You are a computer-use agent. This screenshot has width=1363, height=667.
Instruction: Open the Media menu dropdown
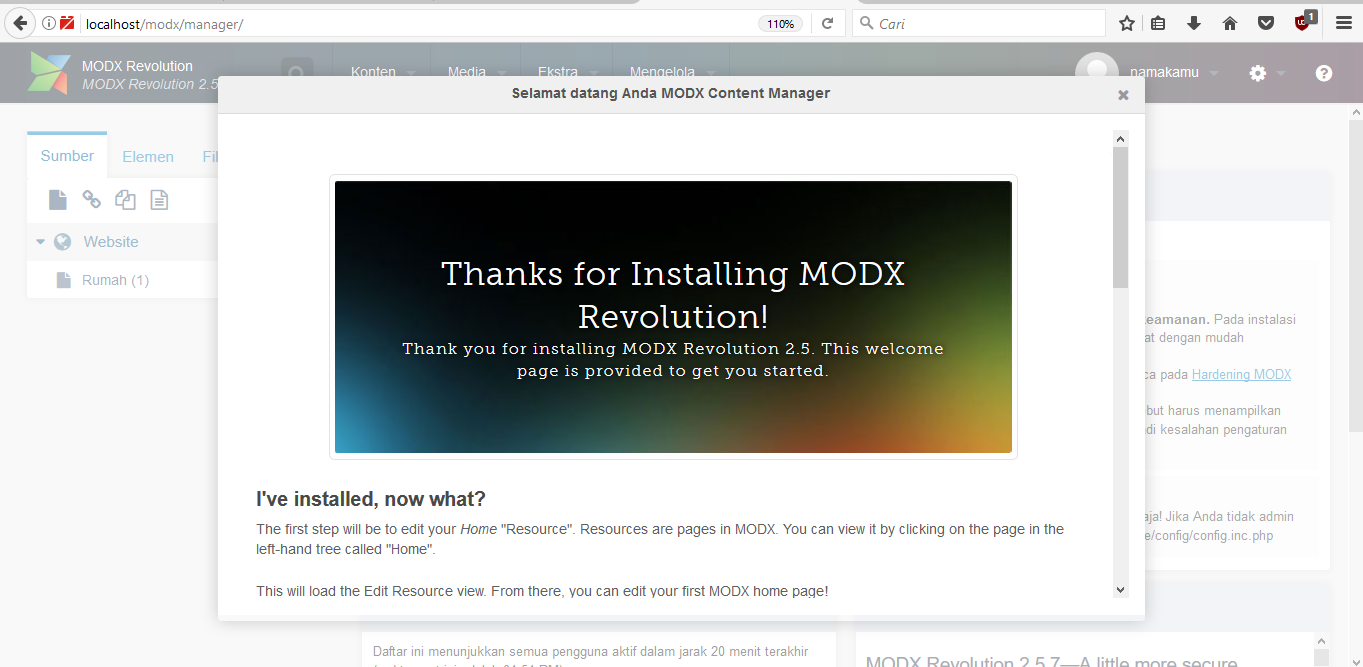coord(477,72)
